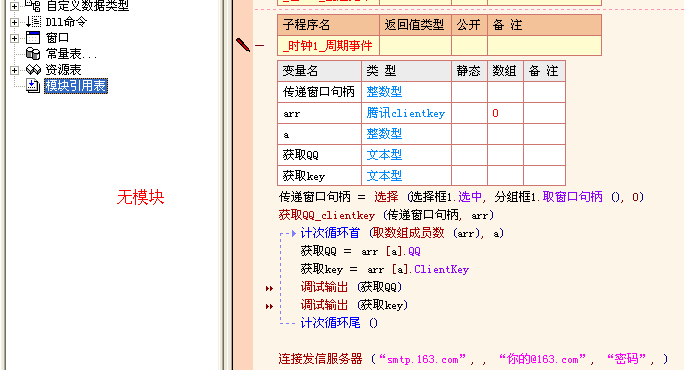Click the 连接发信服务器 command

pos(320,359)
